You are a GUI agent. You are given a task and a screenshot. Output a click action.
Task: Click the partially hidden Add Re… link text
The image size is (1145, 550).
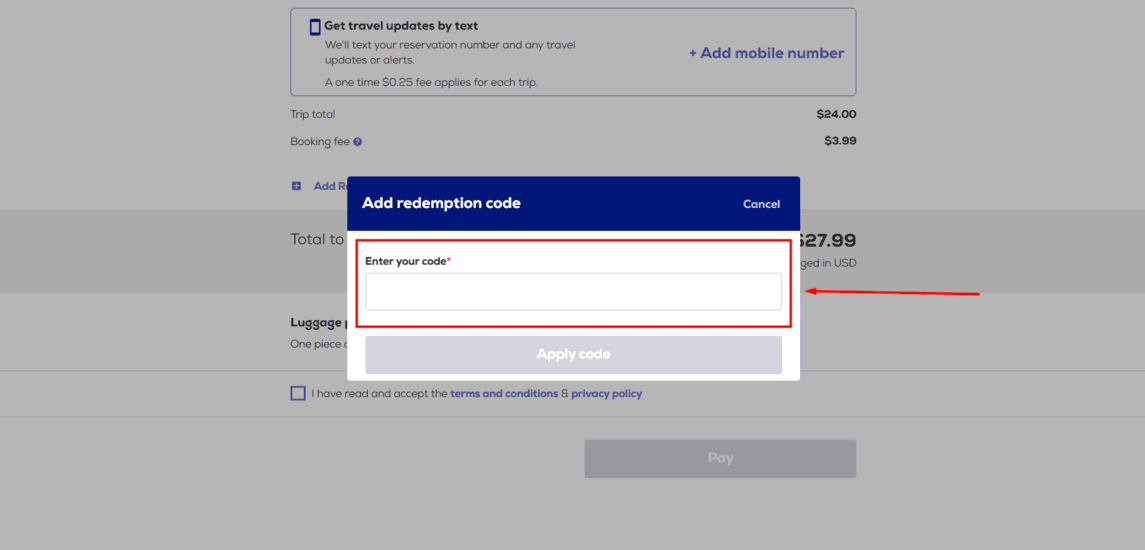(330, 186)
